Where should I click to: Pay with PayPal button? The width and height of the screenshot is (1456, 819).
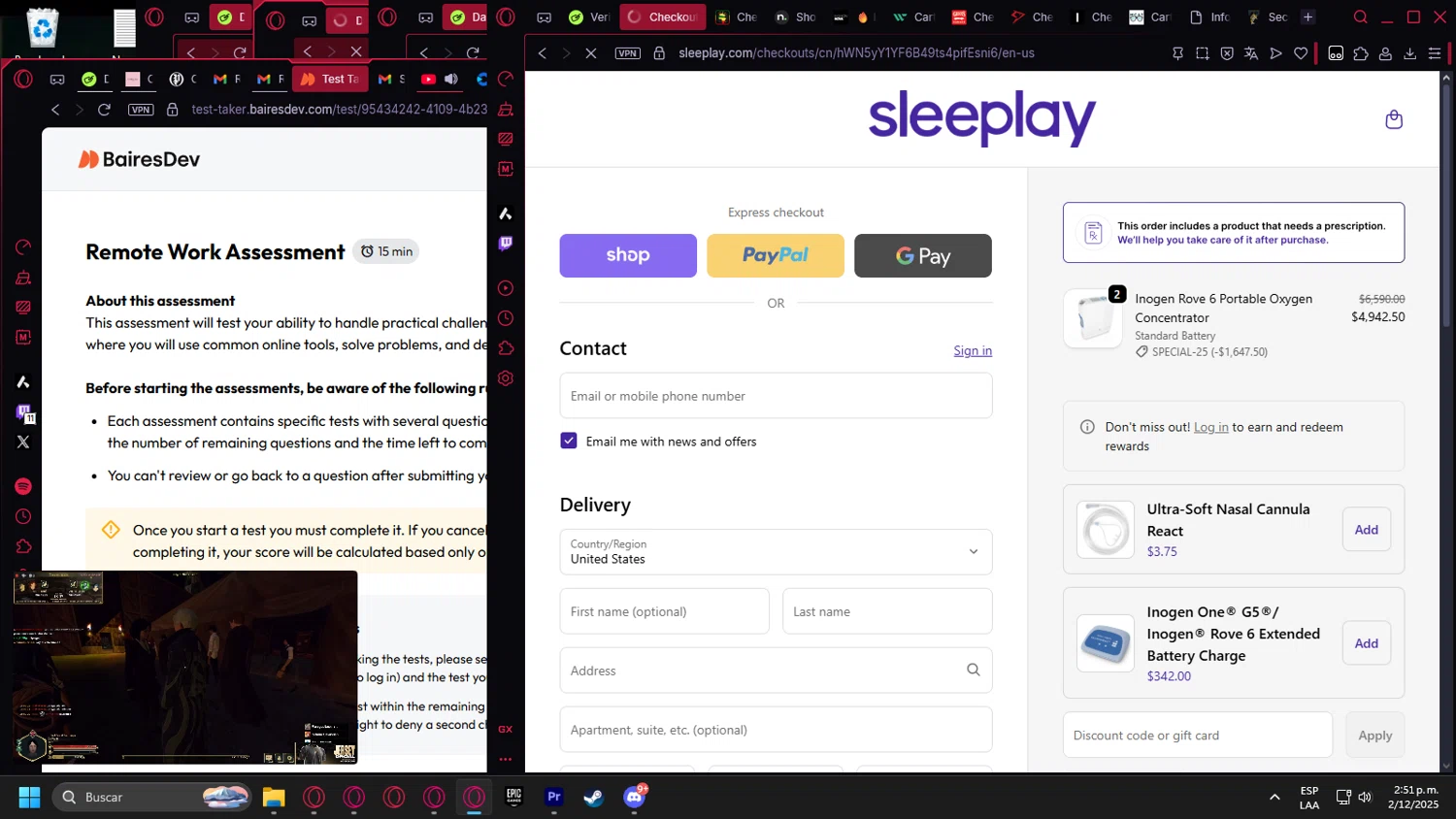[776, 255]
